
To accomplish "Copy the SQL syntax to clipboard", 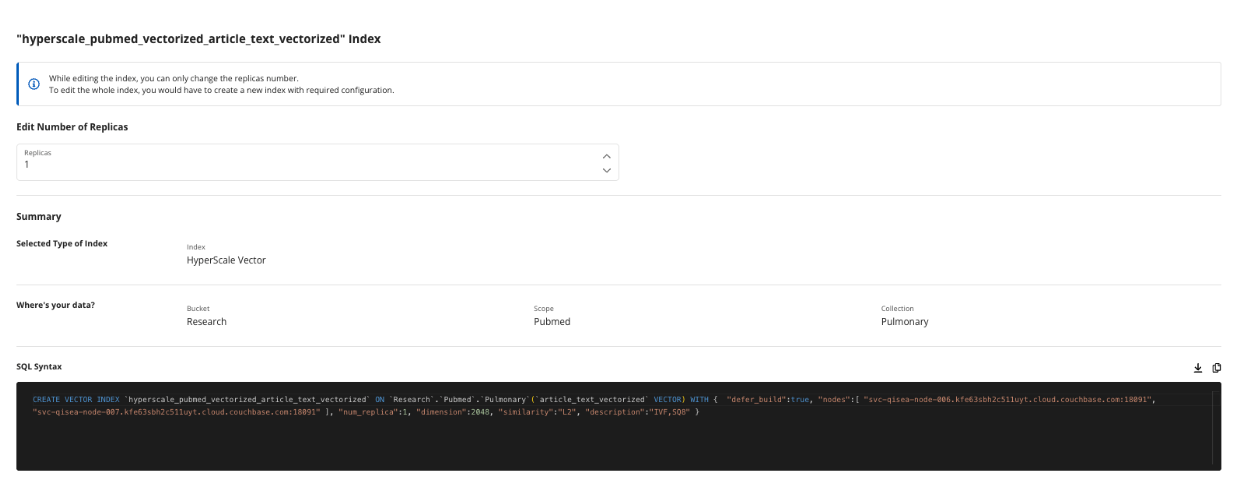I will coord(1217,368).
